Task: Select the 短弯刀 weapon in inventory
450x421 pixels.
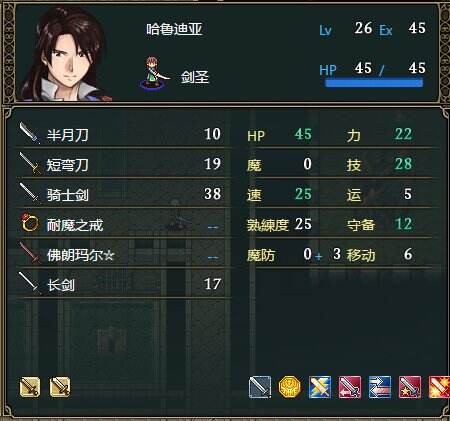Action: 122,164
